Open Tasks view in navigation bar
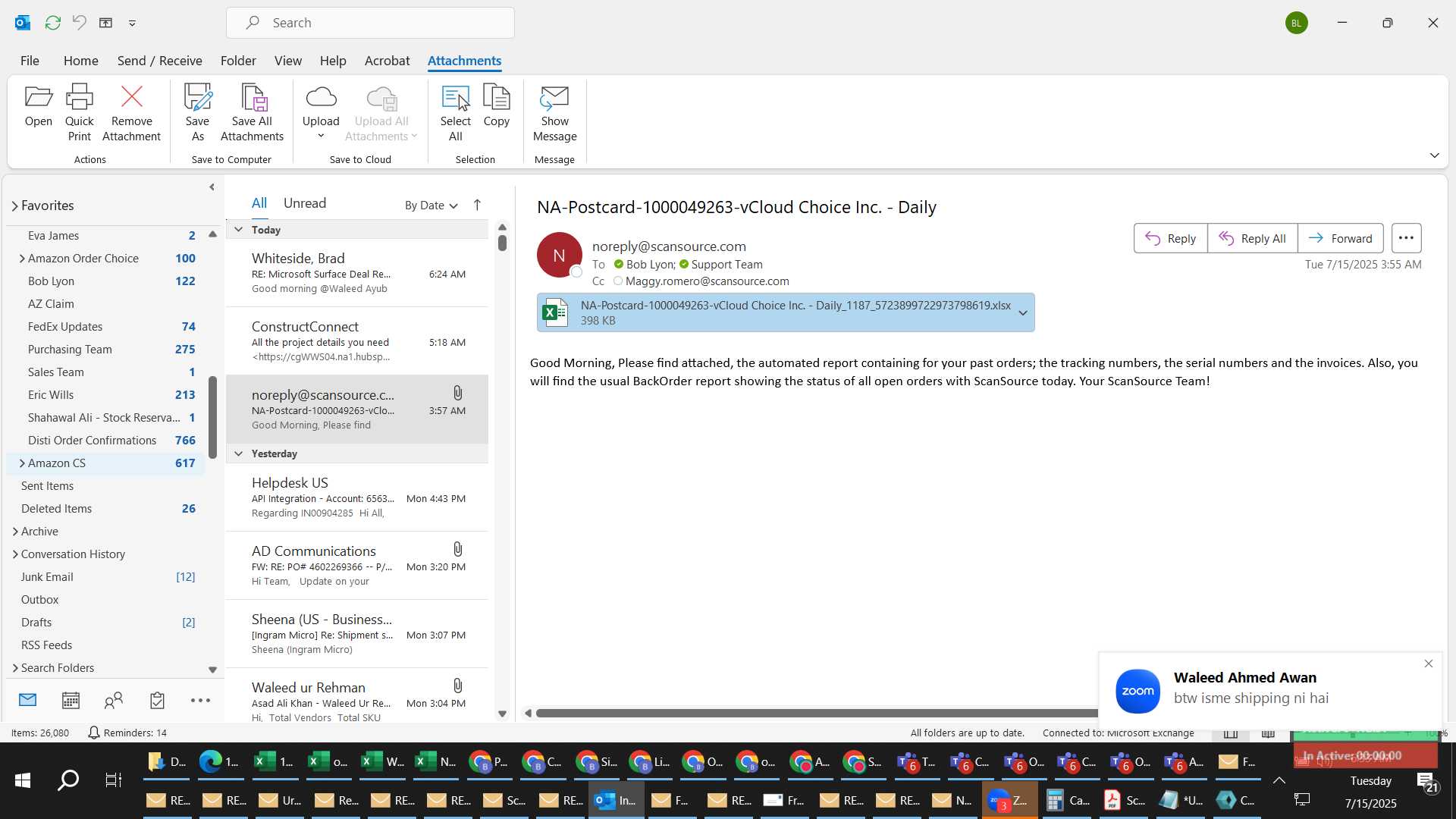This screenshot has width=1456, height=819. pos(157,700)
